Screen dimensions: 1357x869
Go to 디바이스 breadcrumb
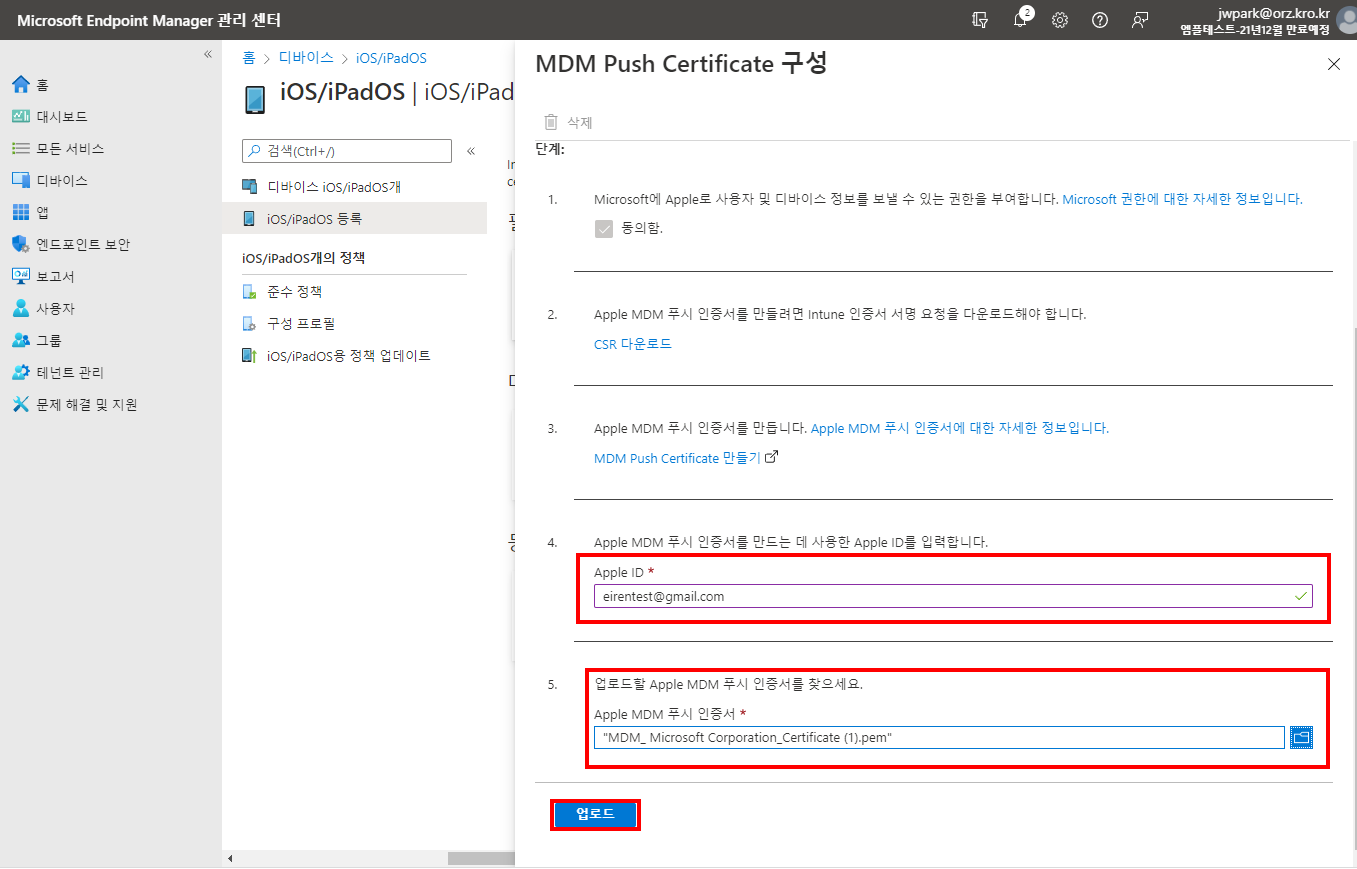(x=306, y=59)
